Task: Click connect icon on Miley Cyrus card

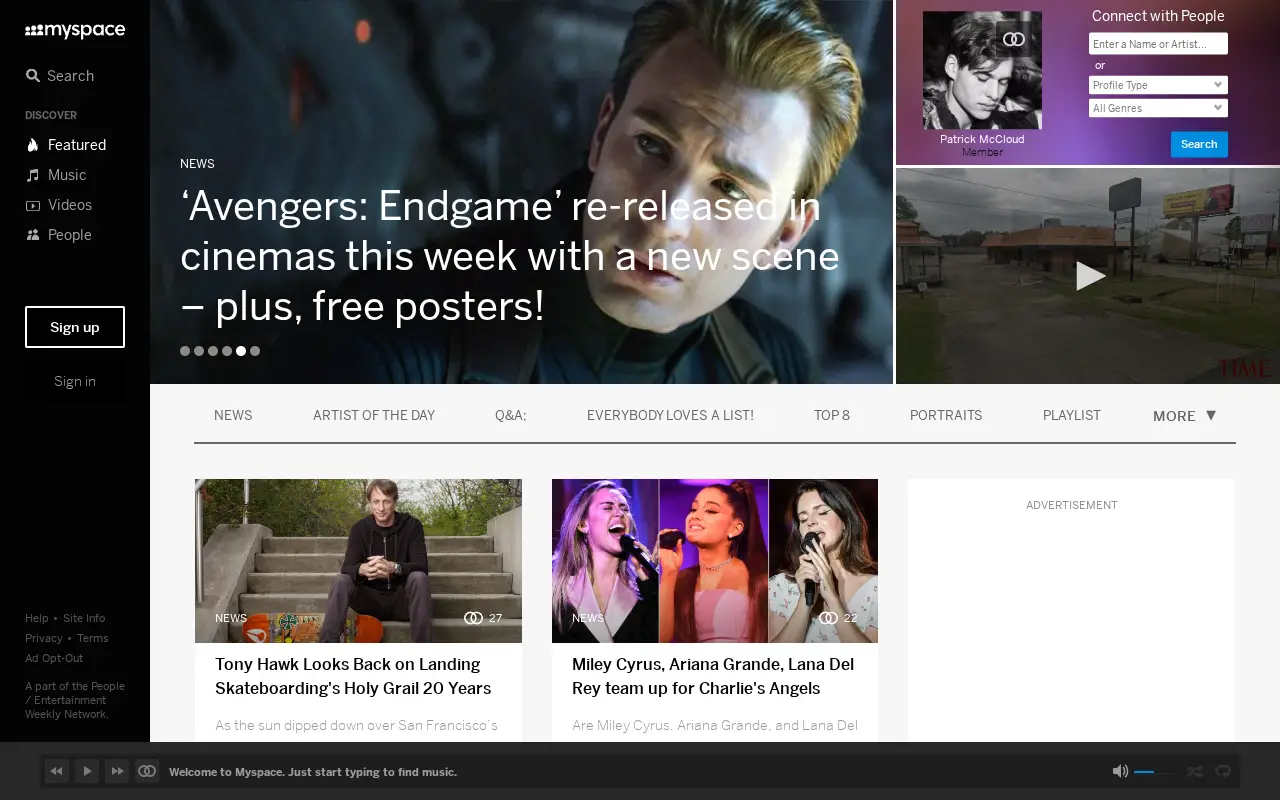Action: tap(828, 618)
